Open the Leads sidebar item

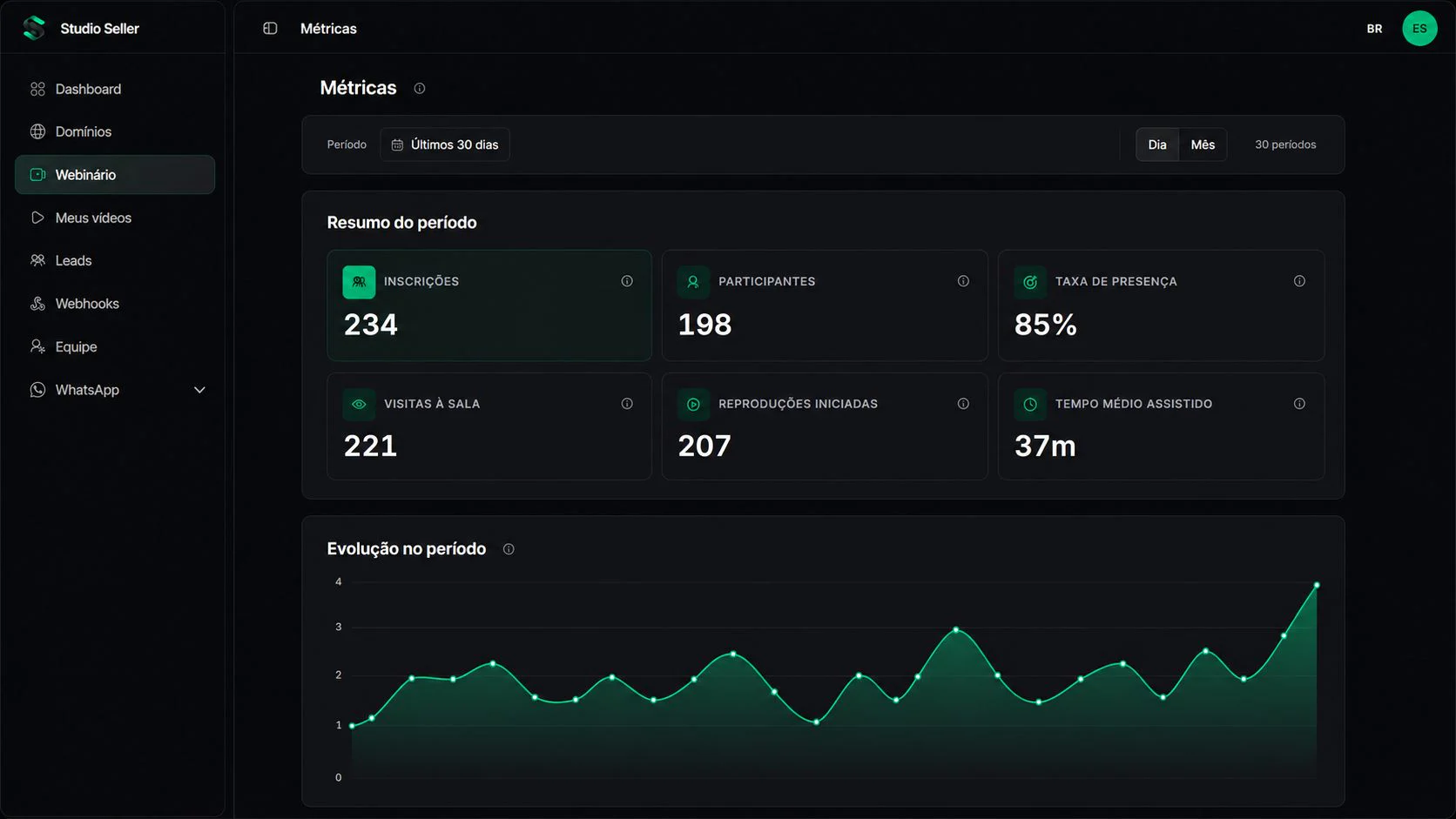pos(115,260)
